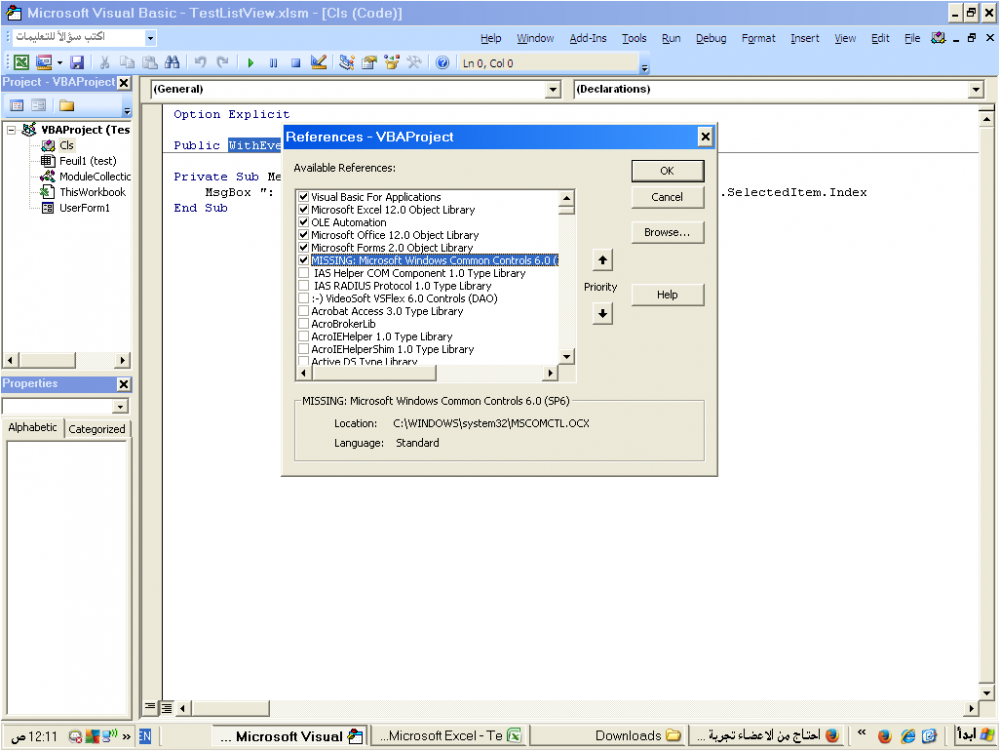Open the Standard toolbar options arrow
The height and width of the screenshot is (751, 1000).
click(645, 67)
